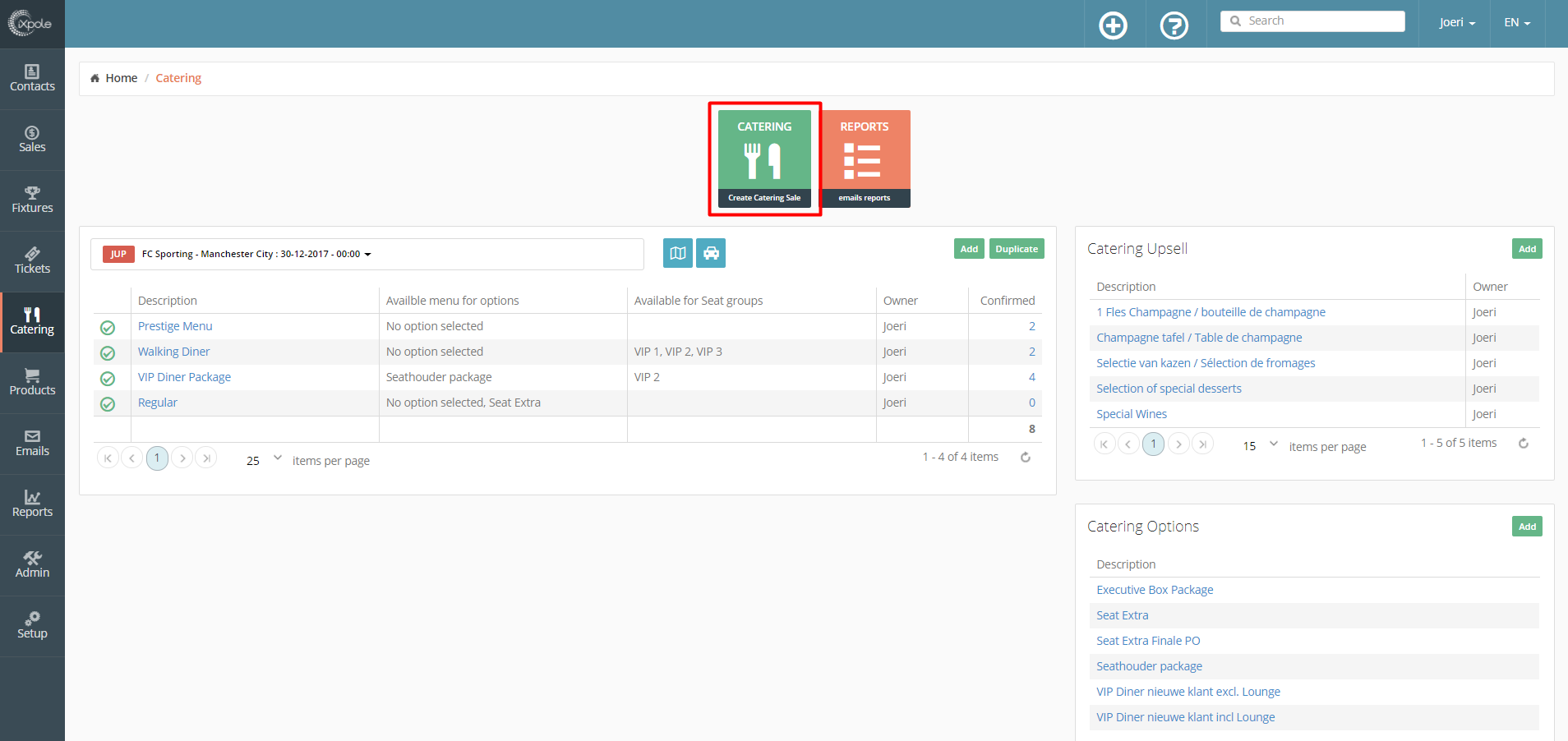Add a new catering menu
Screen dimensions: 1568x741
tap(970, 249)
